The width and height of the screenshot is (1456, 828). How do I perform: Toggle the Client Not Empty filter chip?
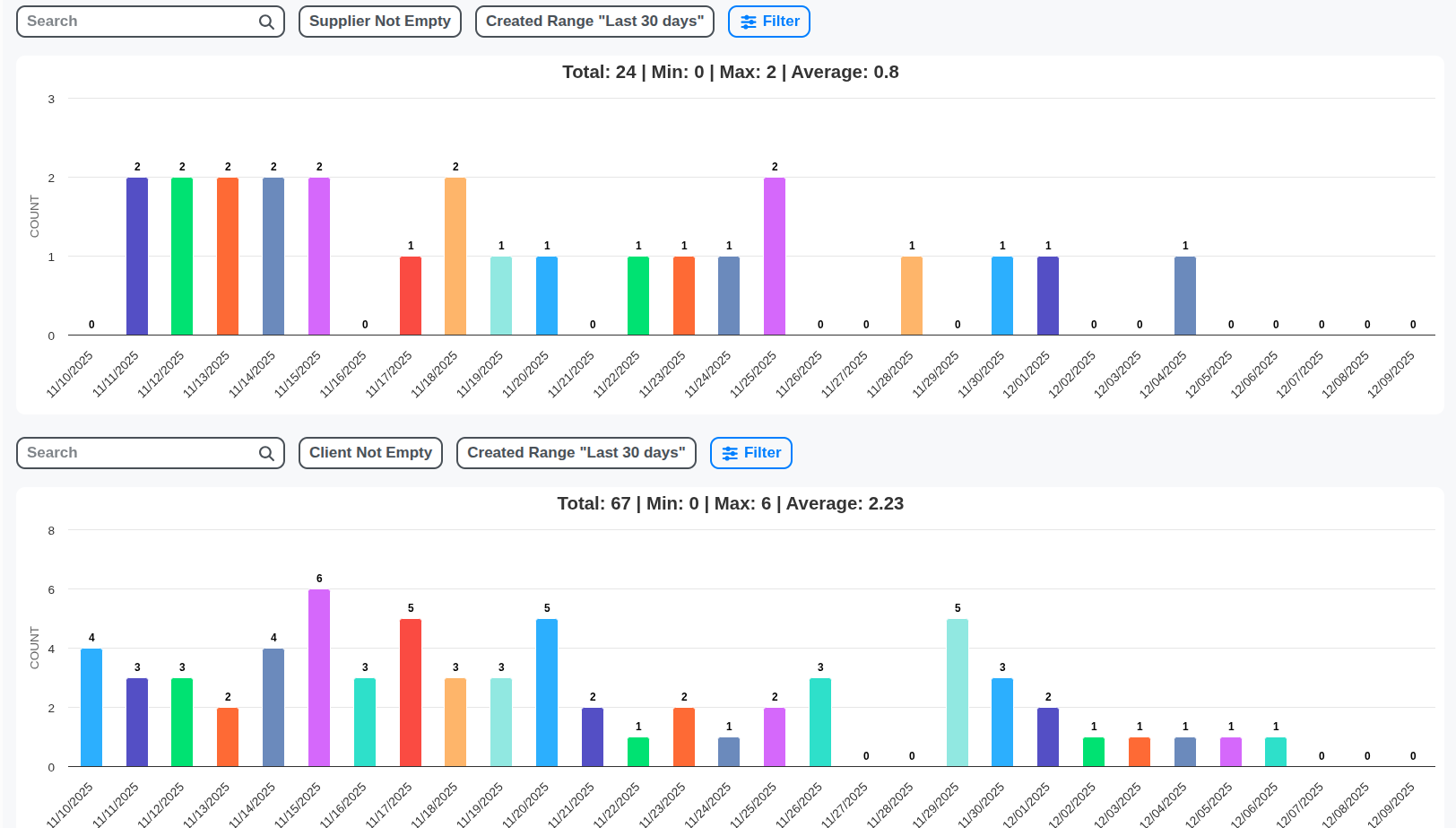tap(370, 452)
